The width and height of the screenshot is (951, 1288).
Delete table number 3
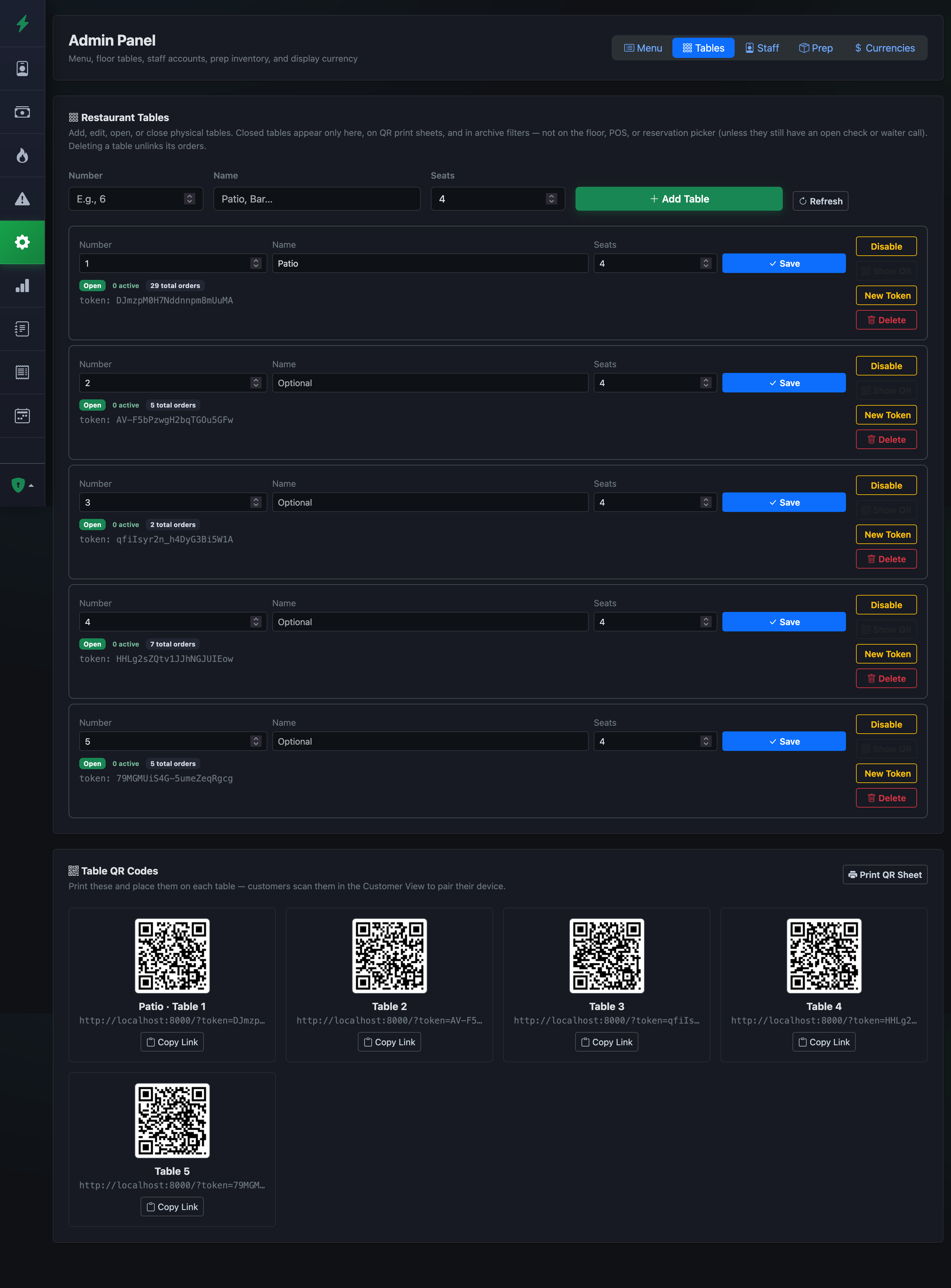tap(886, 559)
